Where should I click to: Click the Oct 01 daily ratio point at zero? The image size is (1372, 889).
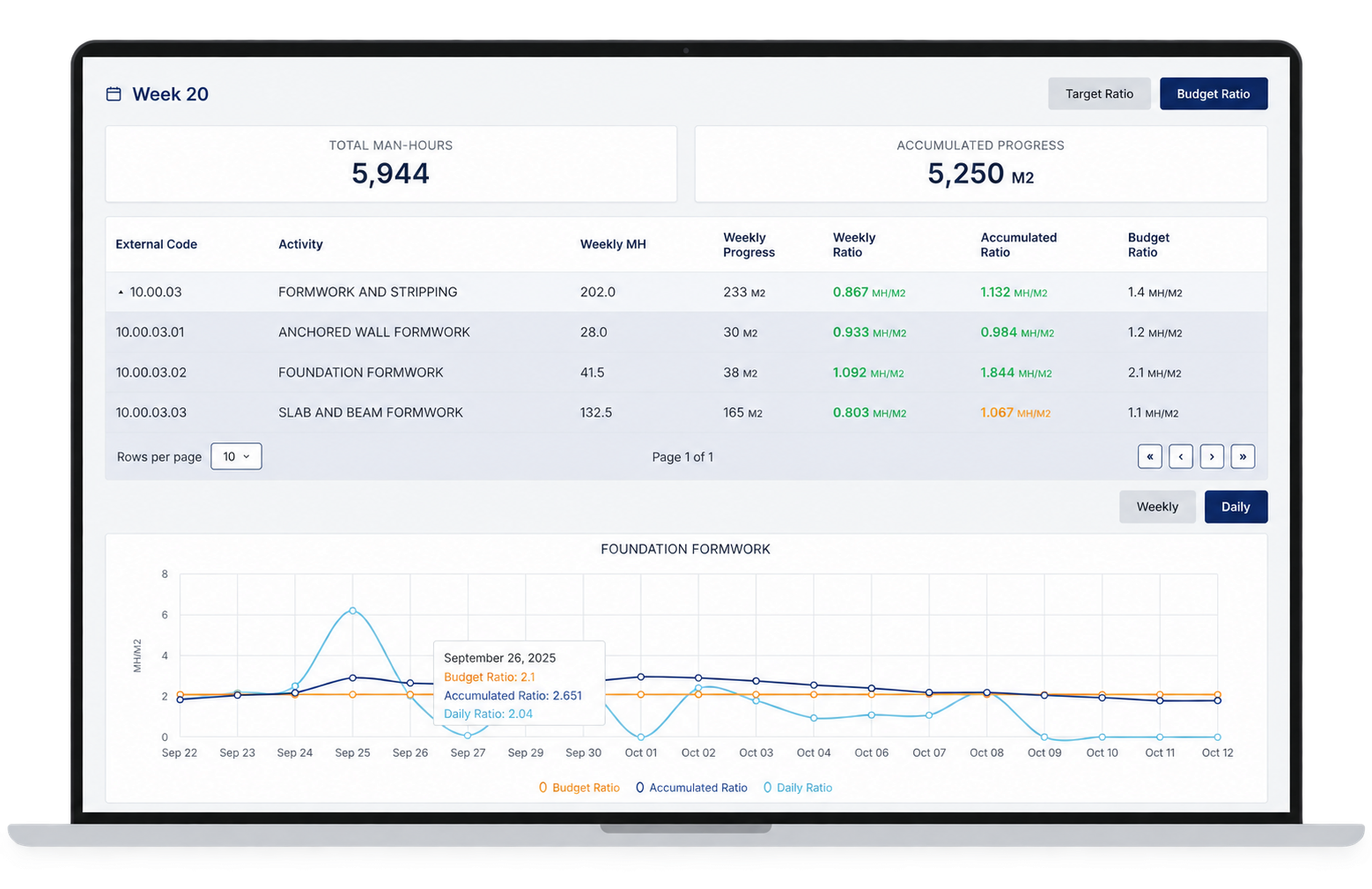tap(641, 737)
